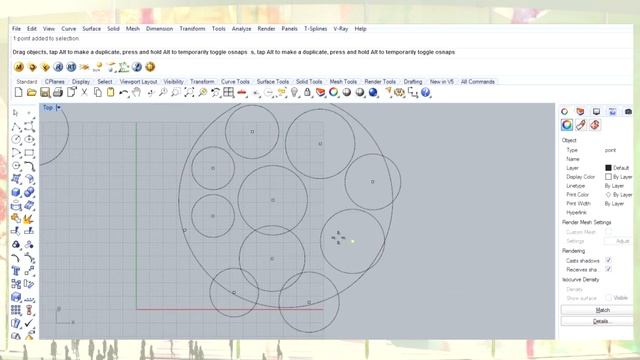Select the Polyline tool in left sidebar
The height and width of the screenshot is (360, 640).
(16, 127)
